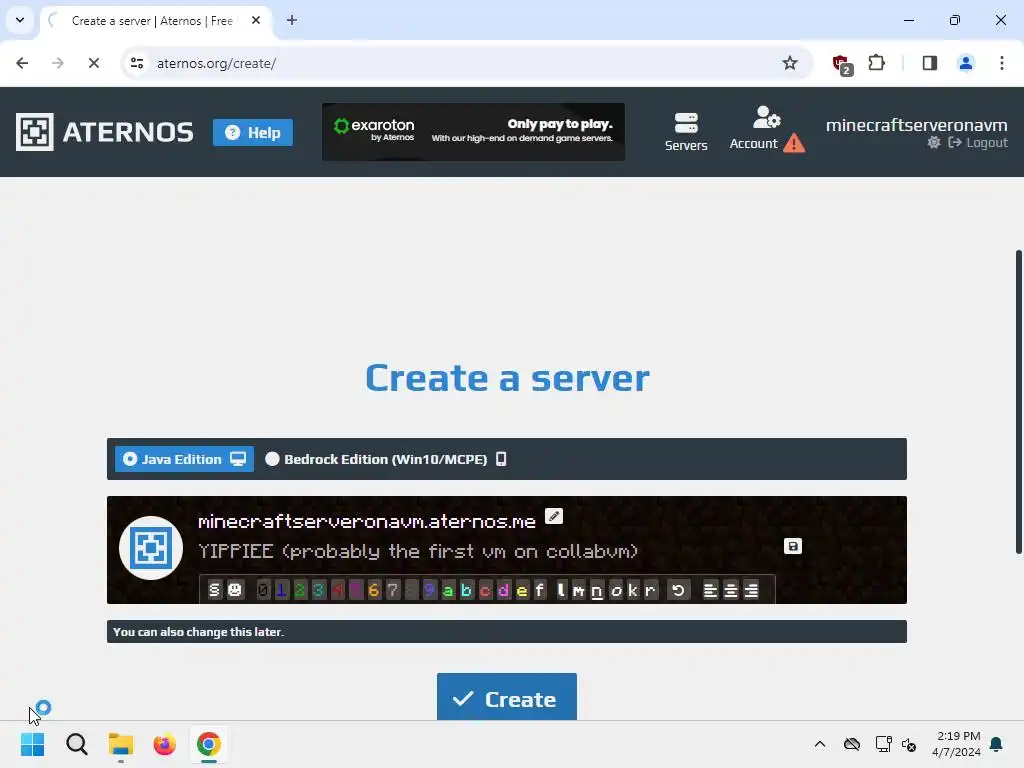
Task: Open Chrome extensions puzzle icon
Action: (x=876, y=63)
